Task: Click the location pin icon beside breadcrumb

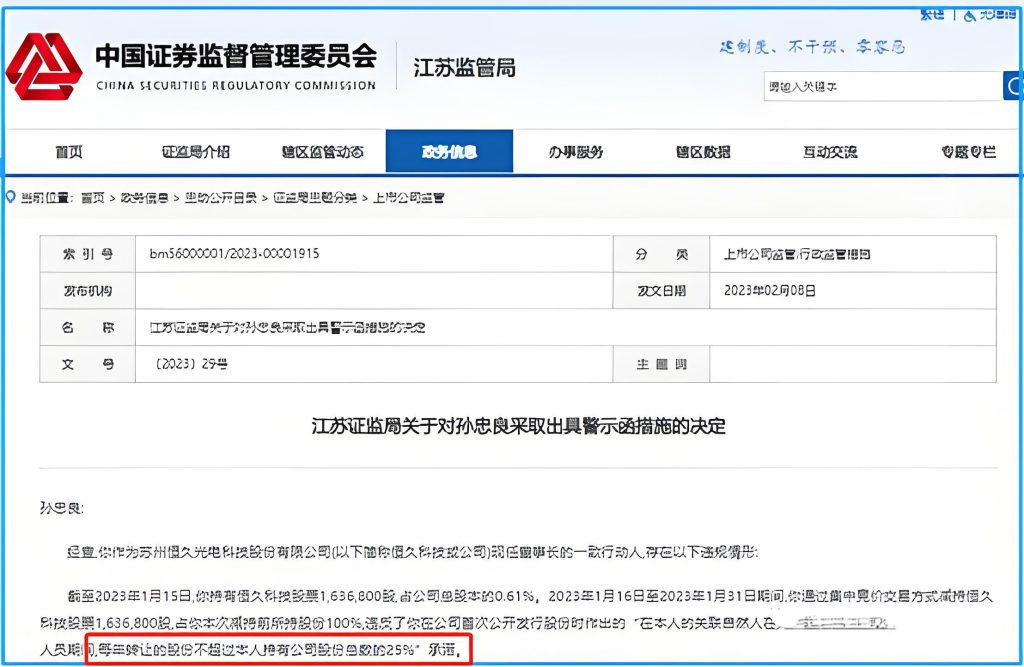Action: point(11,197)
